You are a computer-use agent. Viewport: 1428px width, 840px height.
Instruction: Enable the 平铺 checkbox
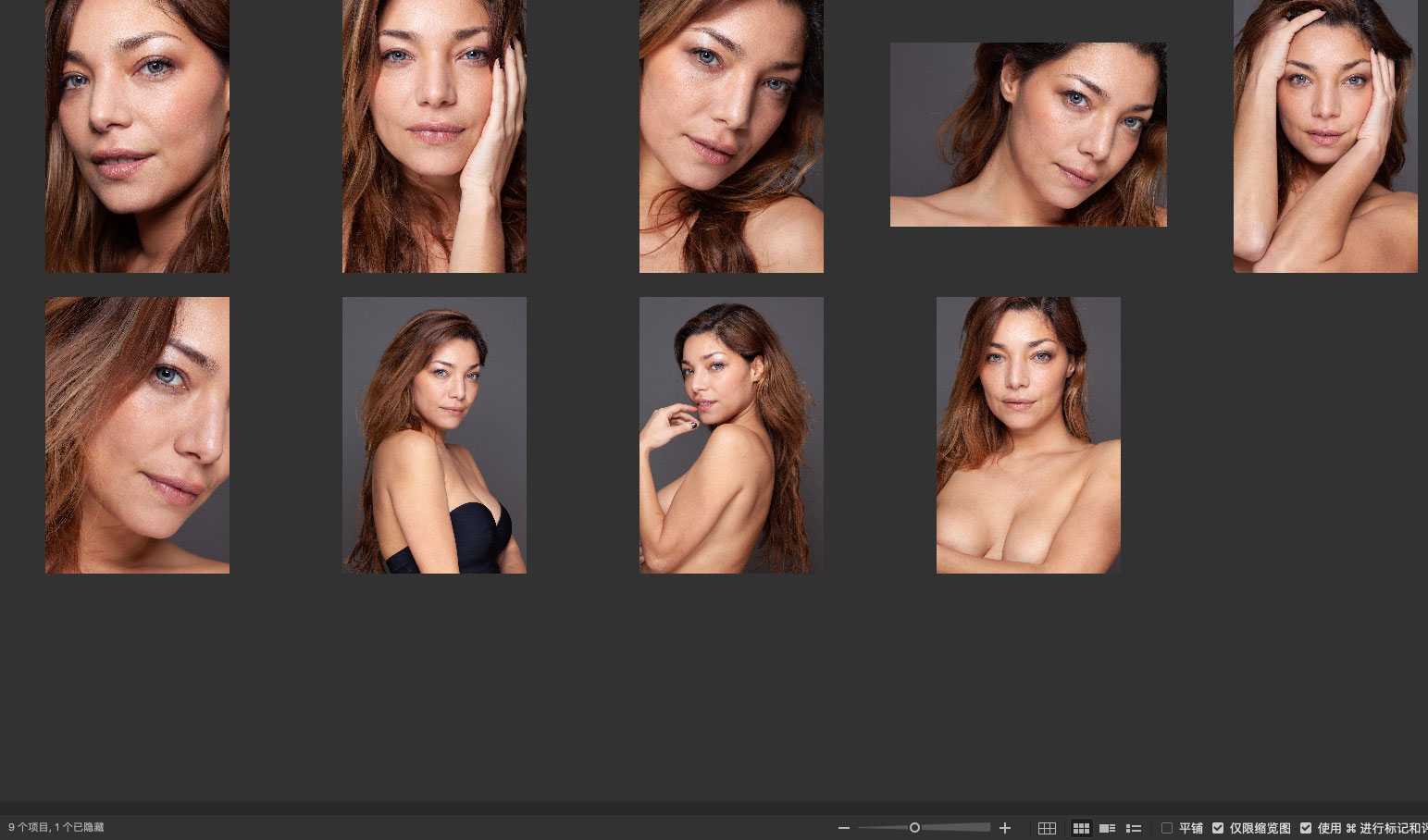pyautogui.click(x=1167, y=828)
